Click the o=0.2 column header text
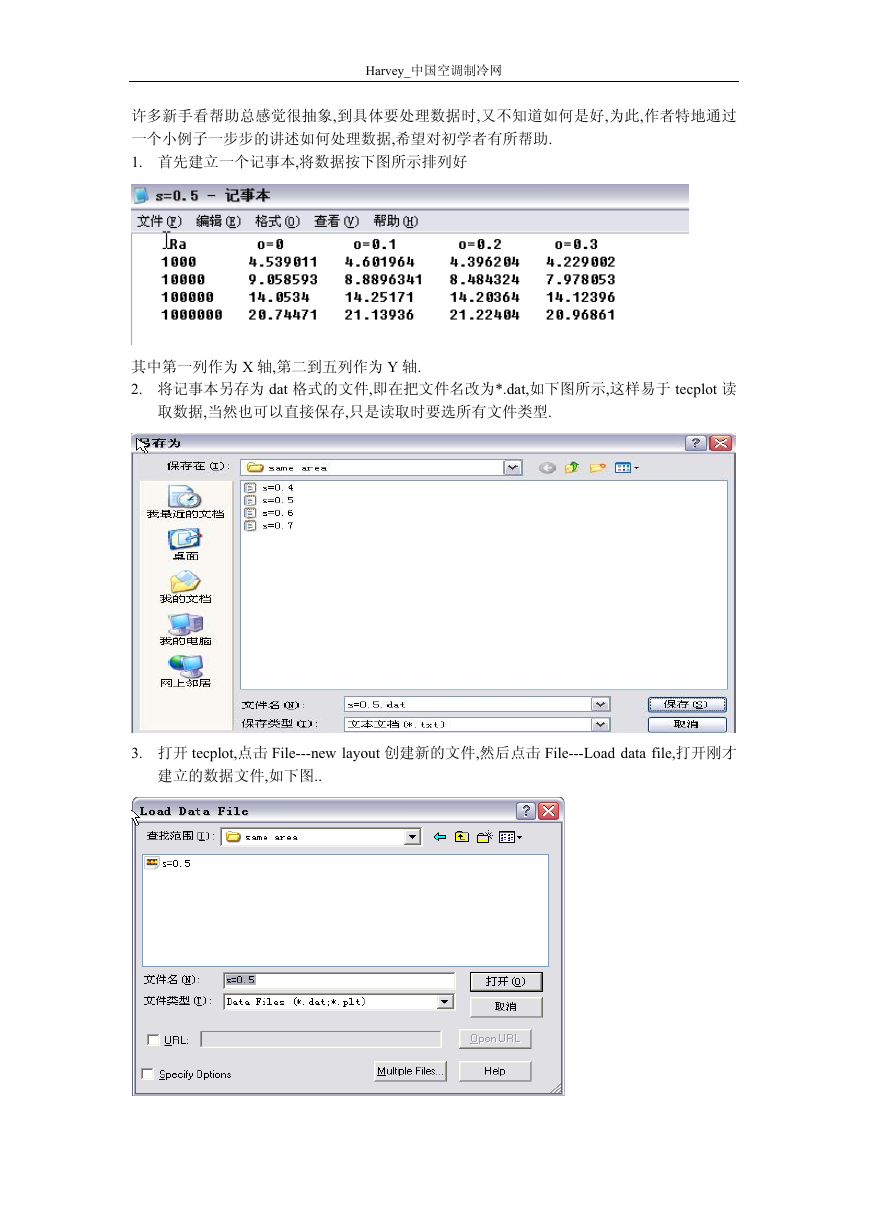This screenshot has height=1228, width=869. (x=480, y=244)
